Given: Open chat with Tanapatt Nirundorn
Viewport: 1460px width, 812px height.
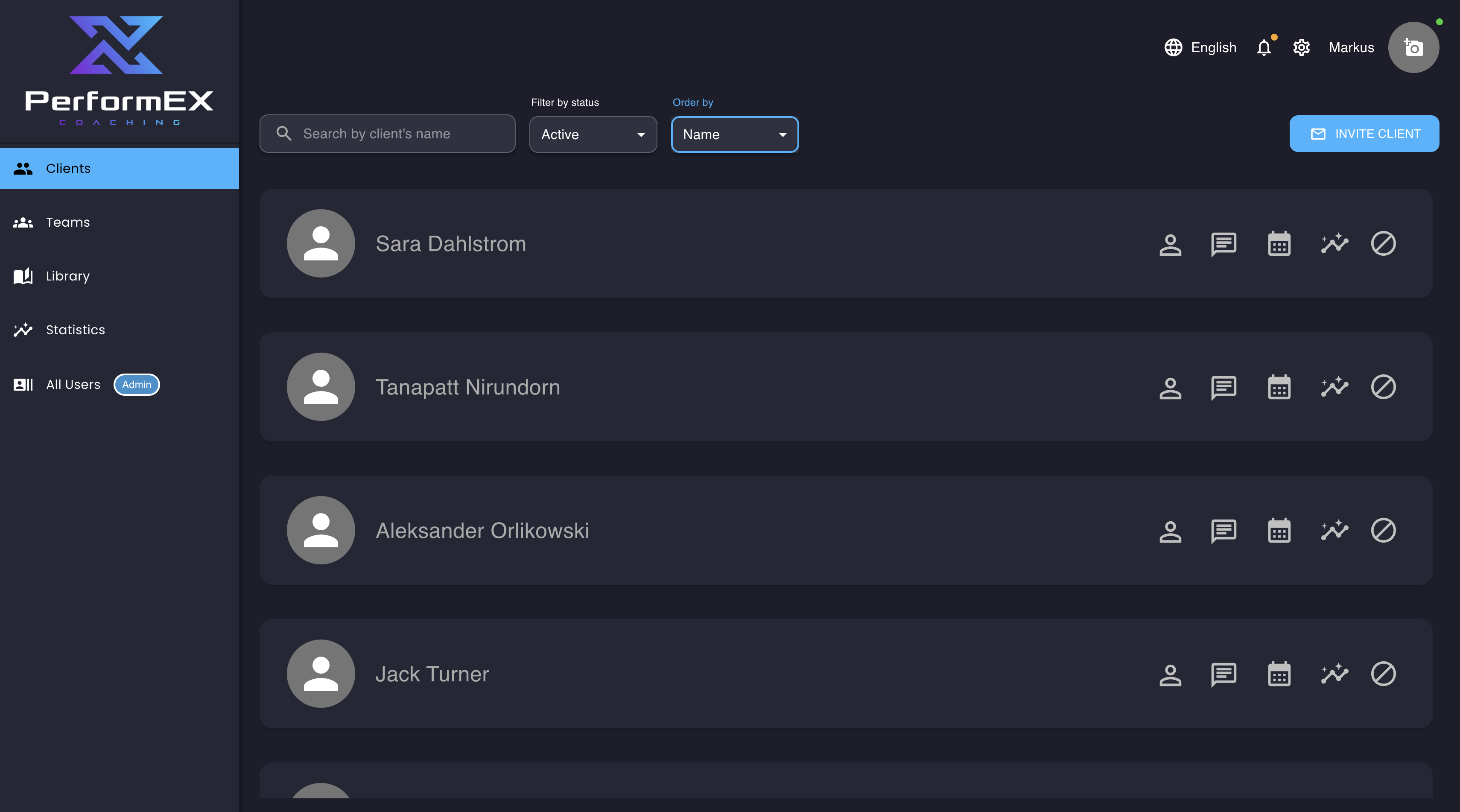Looking at the screenshot, I should click(1223, 388).
